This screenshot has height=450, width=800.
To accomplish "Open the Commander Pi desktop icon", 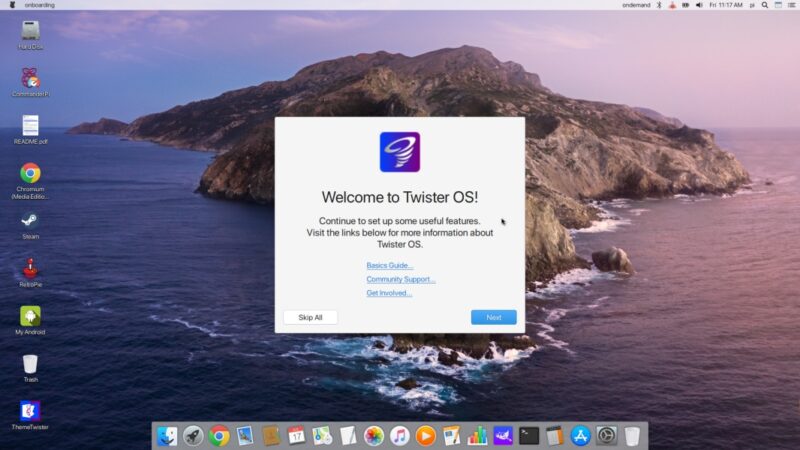I will pyautogui.click(x=30, y=82).
